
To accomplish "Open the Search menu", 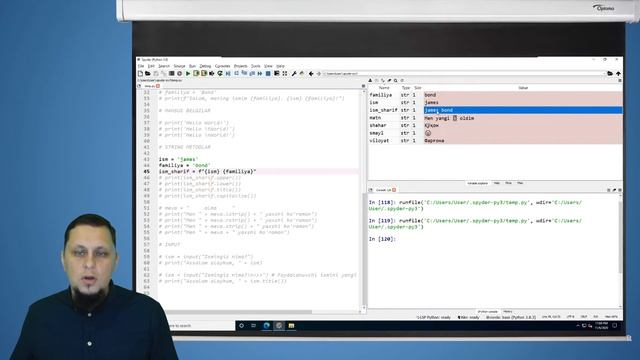I will [164, 66].
